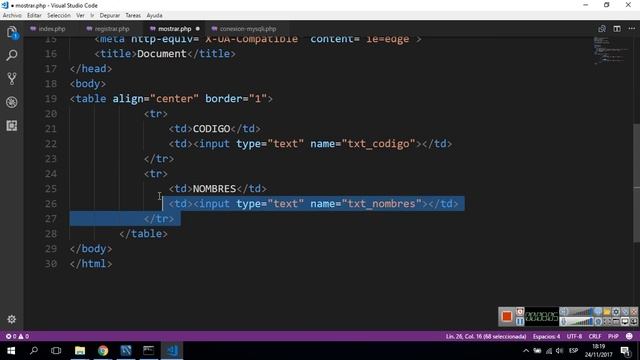Change the CRLF line ending setting
Viewport: 640px width, 360px height.
pyautogui.click(x=595, y=336)
